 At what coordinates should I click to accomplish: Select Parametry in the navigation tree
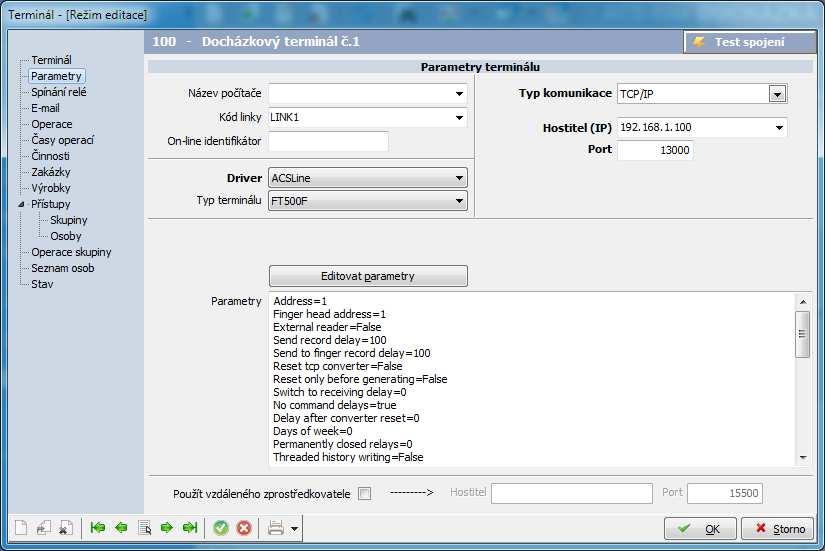[x=56, y=76]
